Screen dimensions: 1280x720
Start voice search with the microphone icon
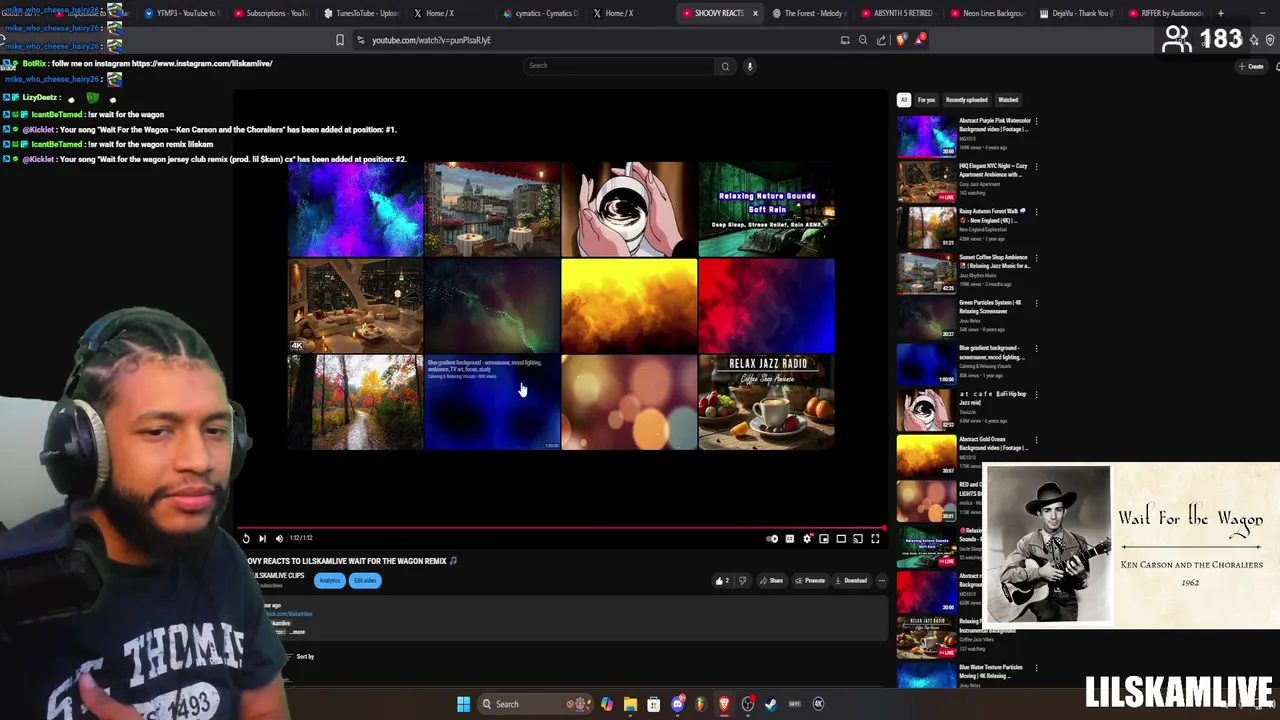[749, 66]
